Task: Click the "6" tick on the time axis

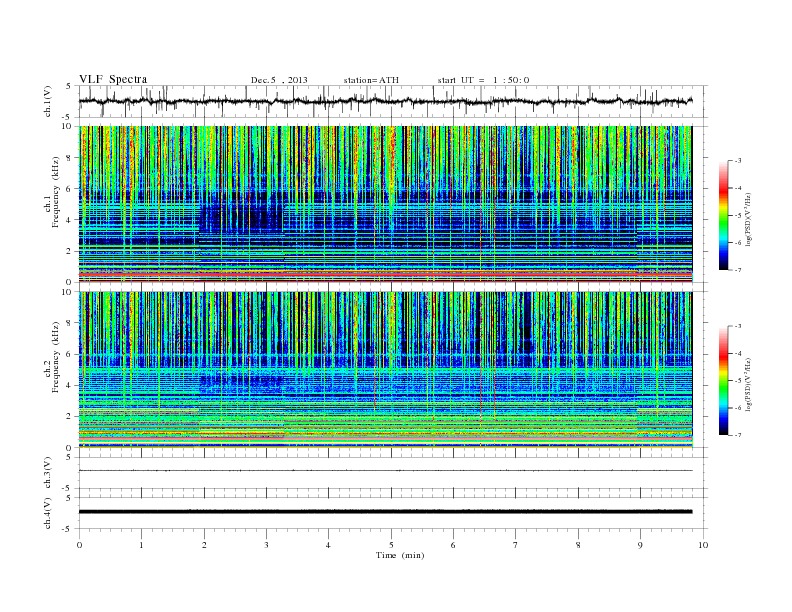Action: (453, 545)
